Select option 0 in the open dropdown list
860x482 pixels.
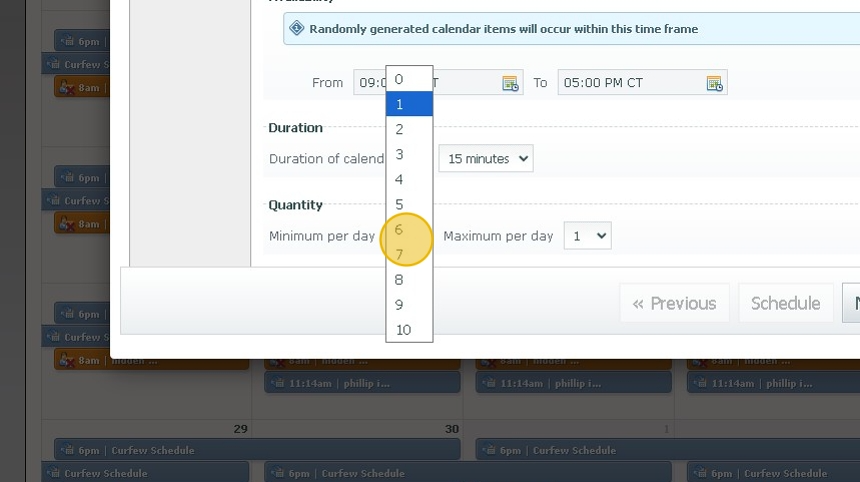tap(409, 79)
